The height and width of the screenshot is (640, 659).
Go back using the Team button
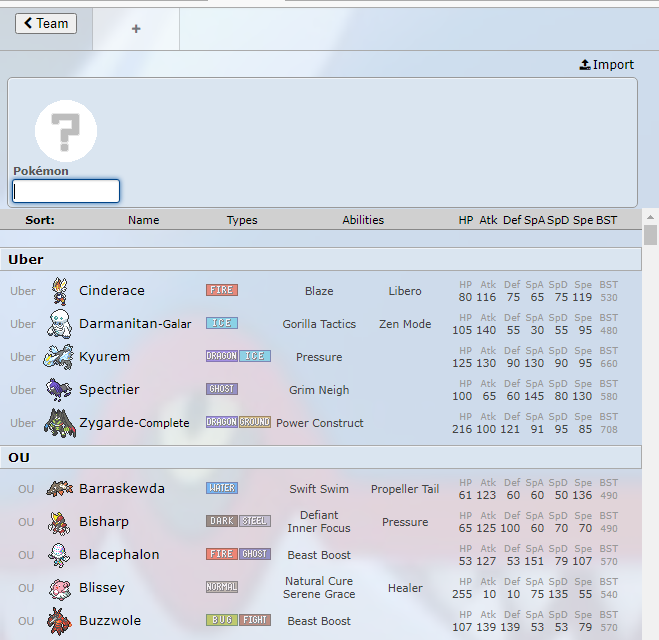46,24
